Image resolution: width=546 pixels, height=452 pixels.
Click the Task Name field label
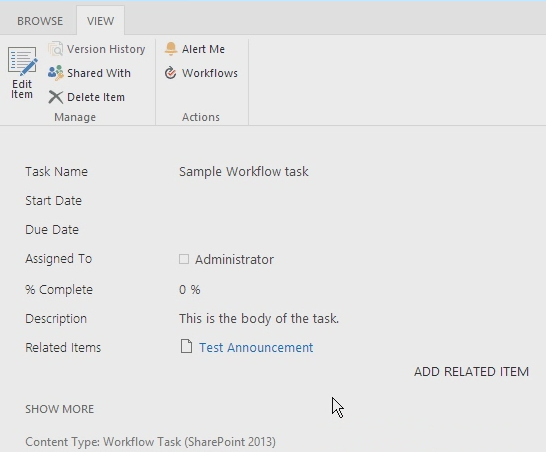point(56,172)
